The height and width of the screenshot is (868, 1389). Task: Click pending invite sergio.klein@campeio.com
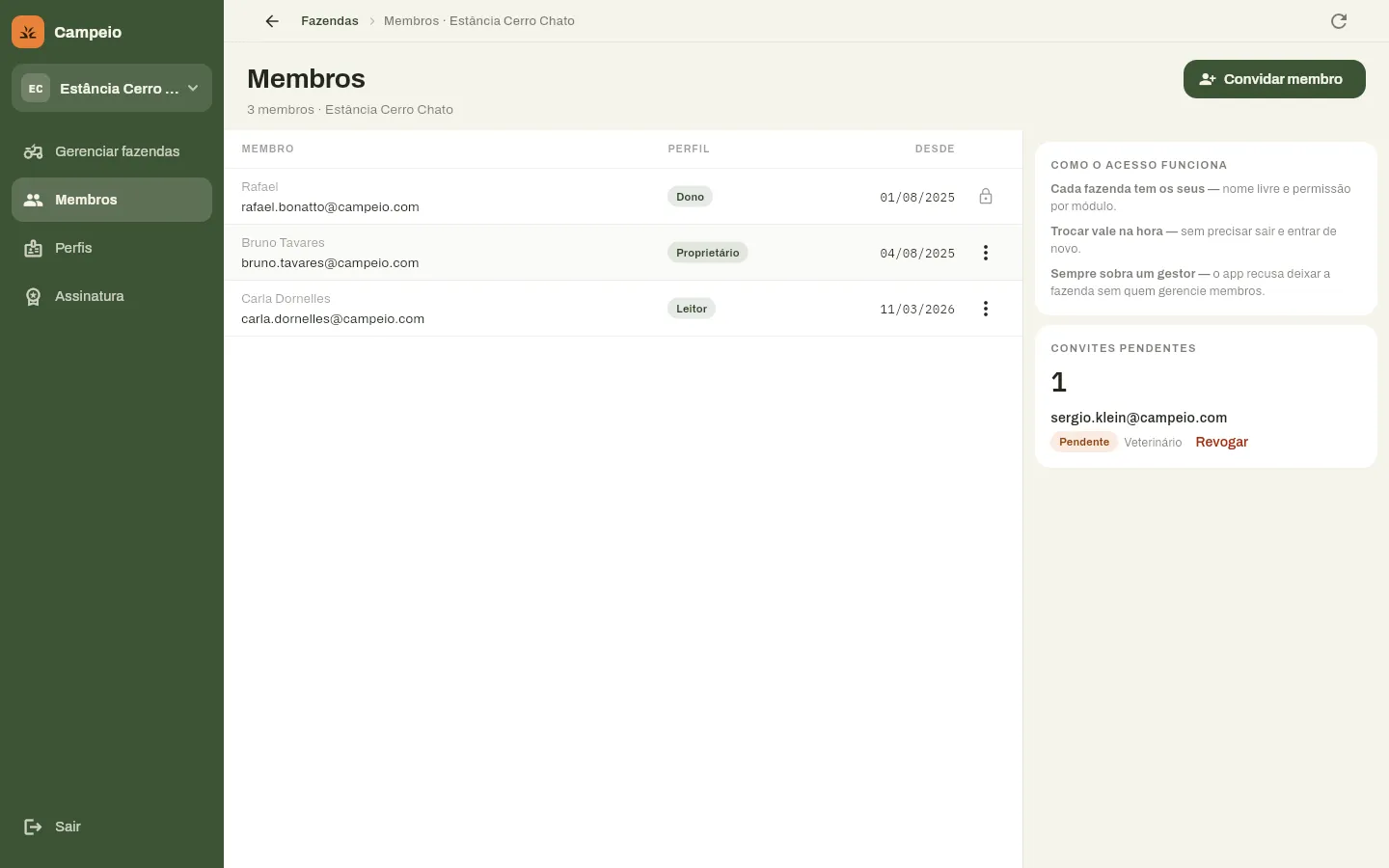coord(1138,418)
